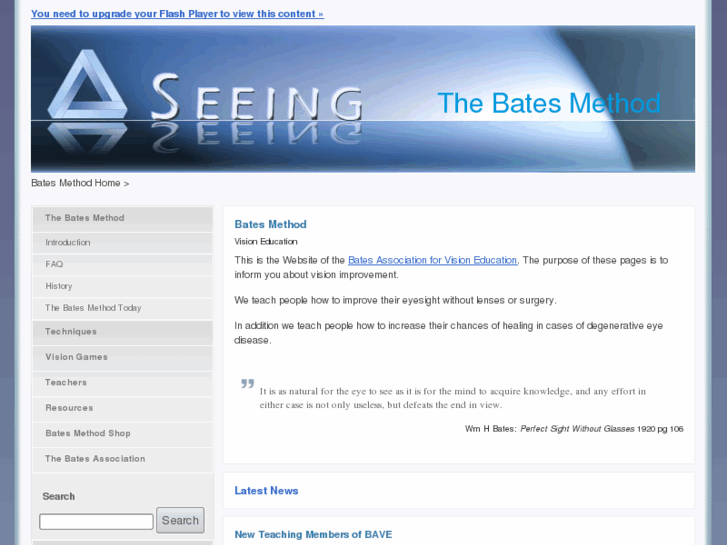Open the Techniques menu section

tap(122, 332)
